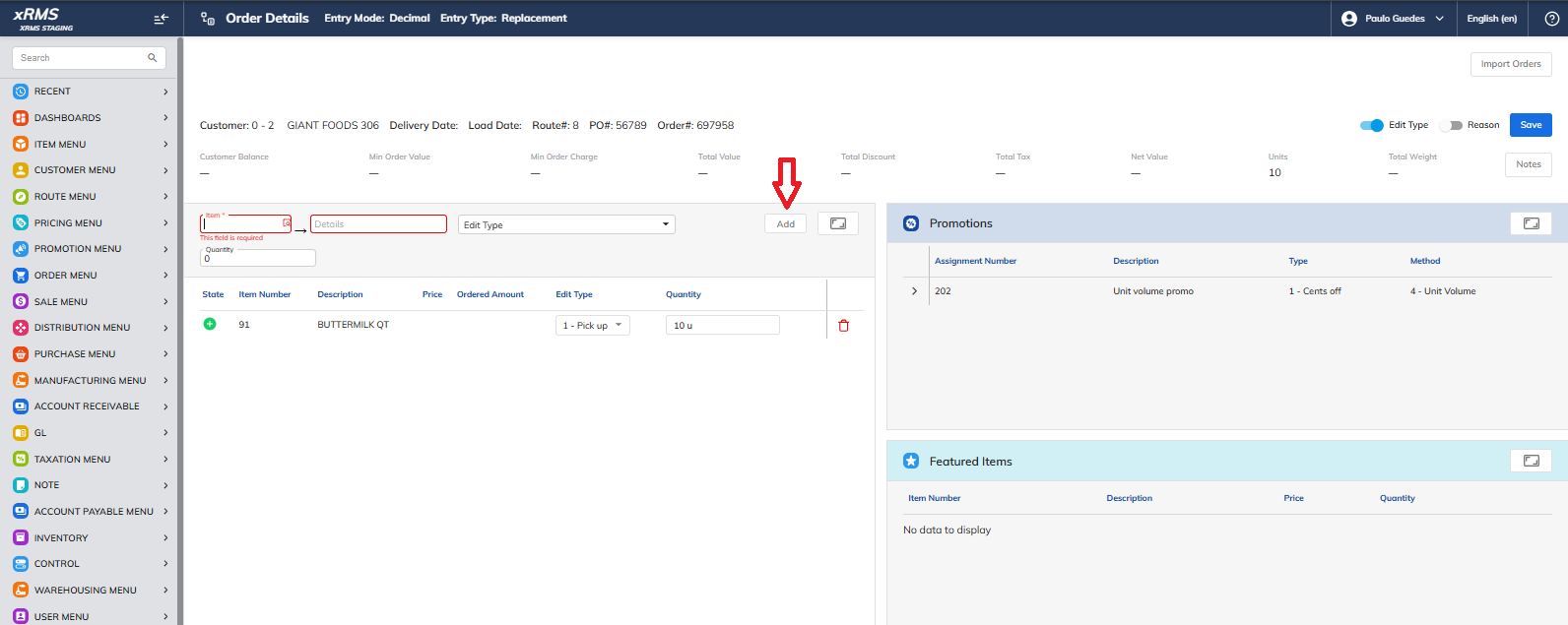1568x625 pixels.
Task: Click the PROMOTION MENU icon
Action: click(21, 249)
